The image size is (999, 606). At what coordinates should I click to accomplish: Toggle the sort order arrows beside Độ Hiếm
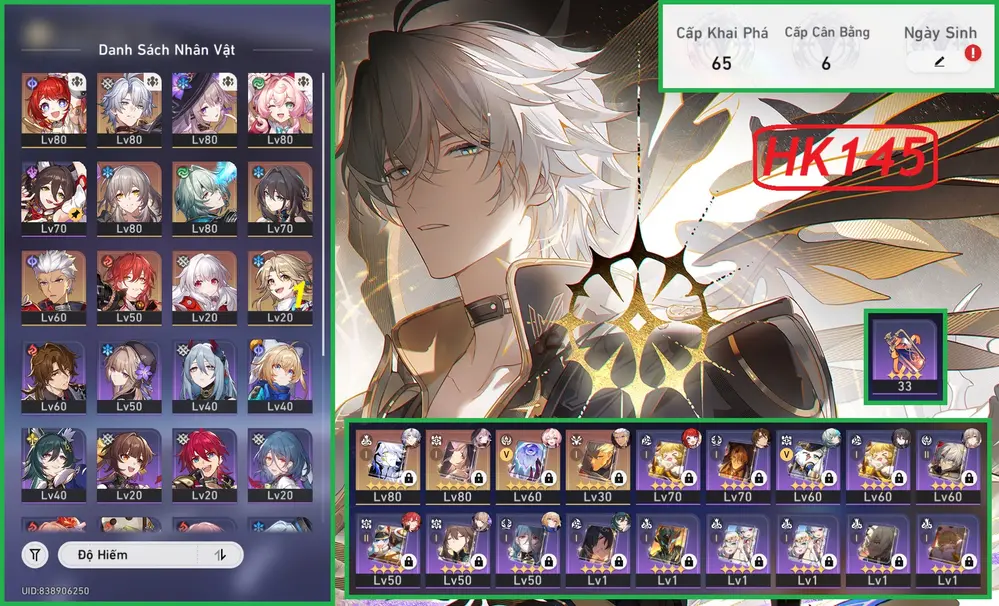[x=220, y=555]
